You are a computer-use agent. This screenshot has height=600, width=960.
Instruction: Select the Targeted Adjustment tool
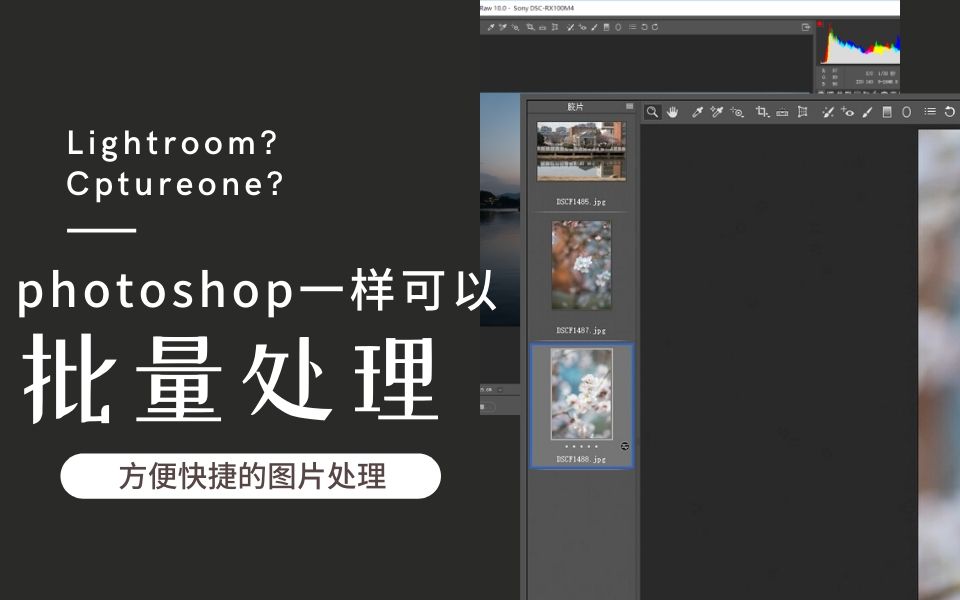click(737, 113)
